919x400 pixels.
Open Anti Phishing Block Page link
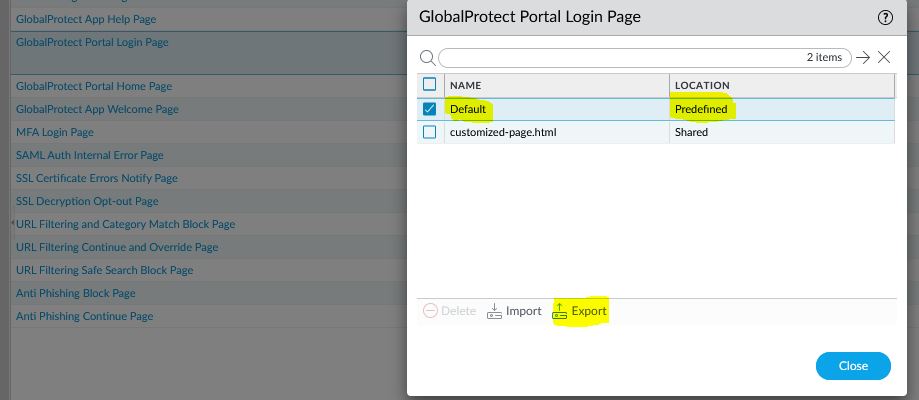tap(76, 293)
